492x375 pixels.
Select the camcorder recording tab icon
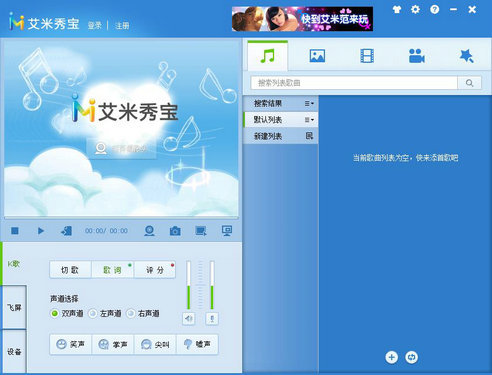417,56
